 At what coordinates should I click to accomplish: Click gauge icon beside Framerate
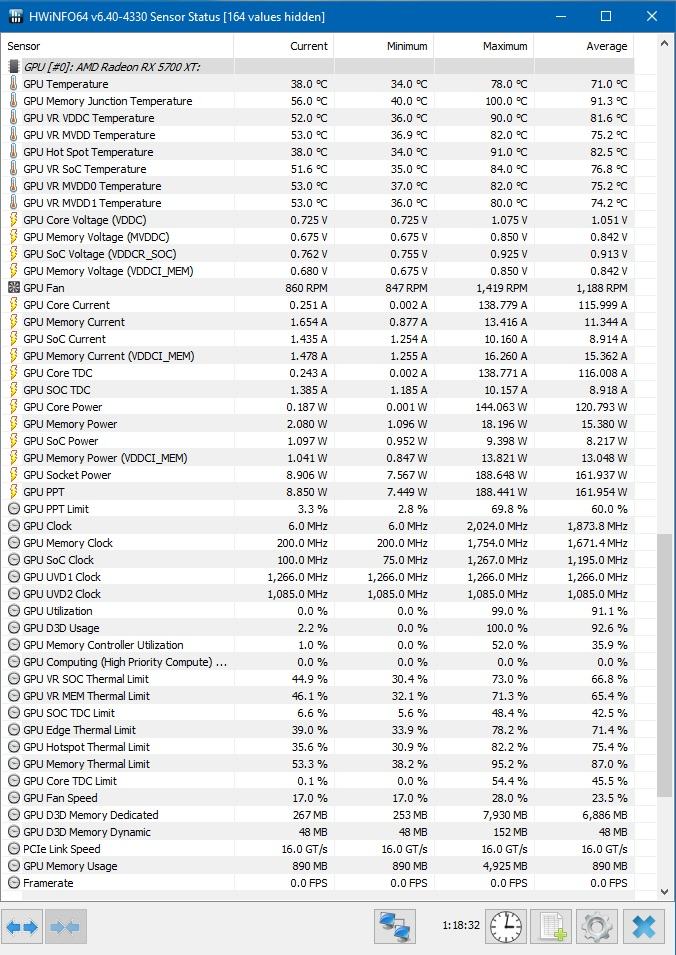click(x=14, y=883)
